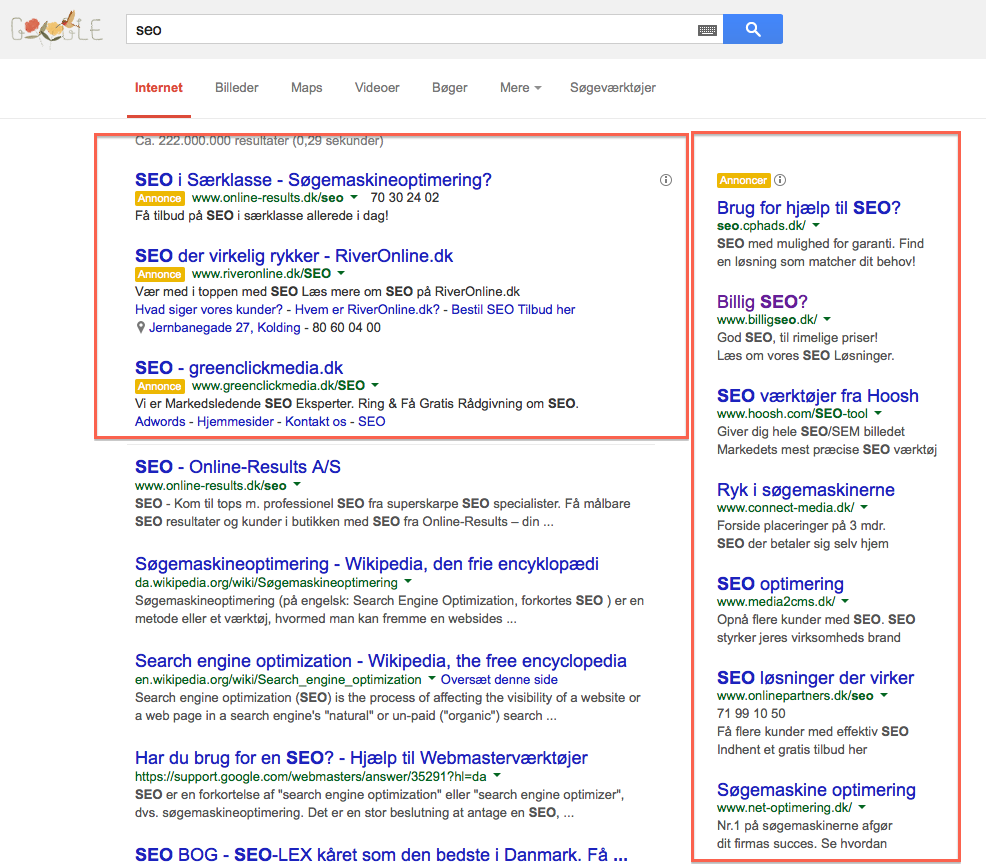Click the Google doodle logo
Image resolution: width=986 pixels, height=866 pixels.
click(56, 29)
